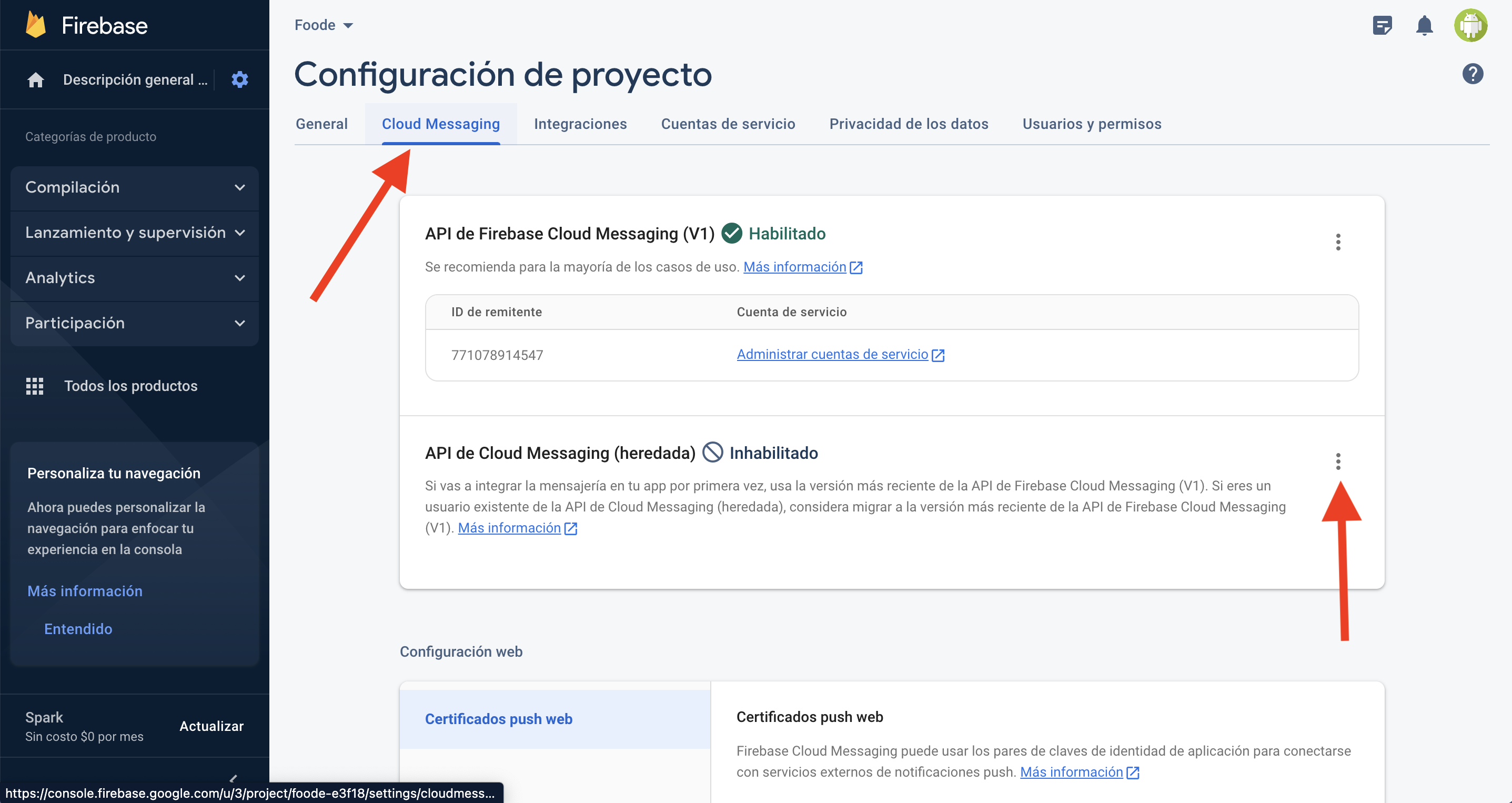1512x803 pixels.
Task: Click the Todos los productos grid icon
Action: pyautogui.click(x=35, y=386)
